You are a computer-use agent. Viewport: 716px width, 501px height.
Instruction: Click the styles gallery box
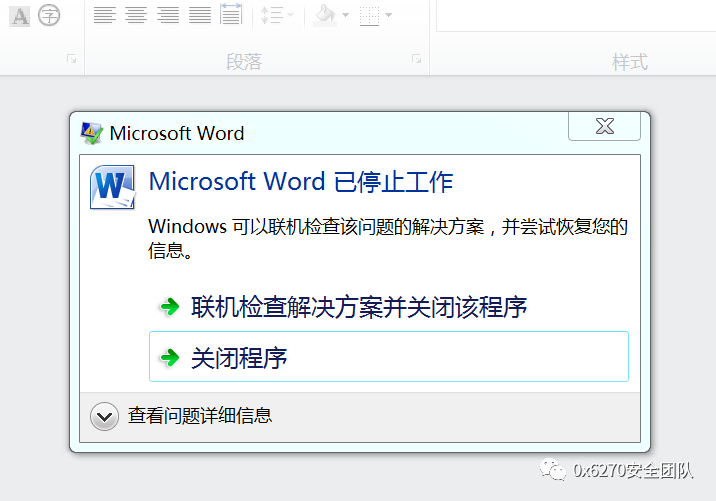pyautogui.click(x=576, y=16)
